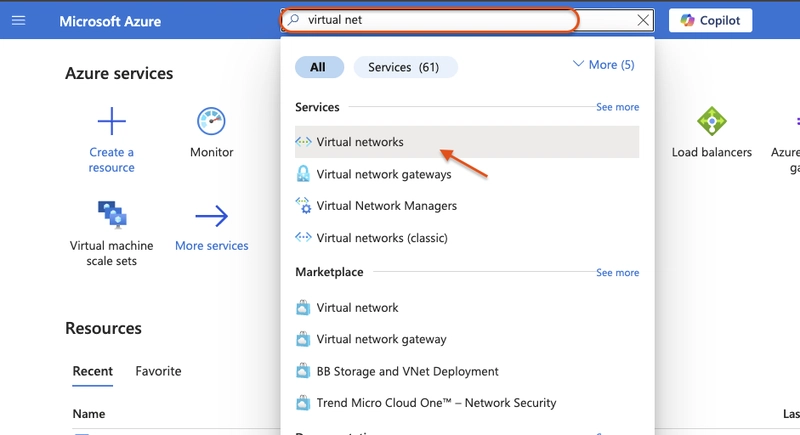Click marketplace bag icon for BB Storage
Screen dimensions: 800x435
point(303,371)
